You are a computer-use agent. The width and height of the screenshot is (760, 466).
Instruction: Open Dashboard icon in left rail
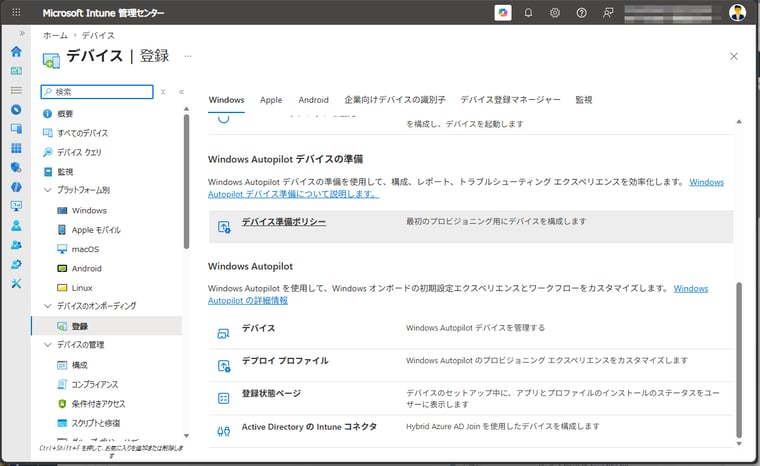(16, 71)
